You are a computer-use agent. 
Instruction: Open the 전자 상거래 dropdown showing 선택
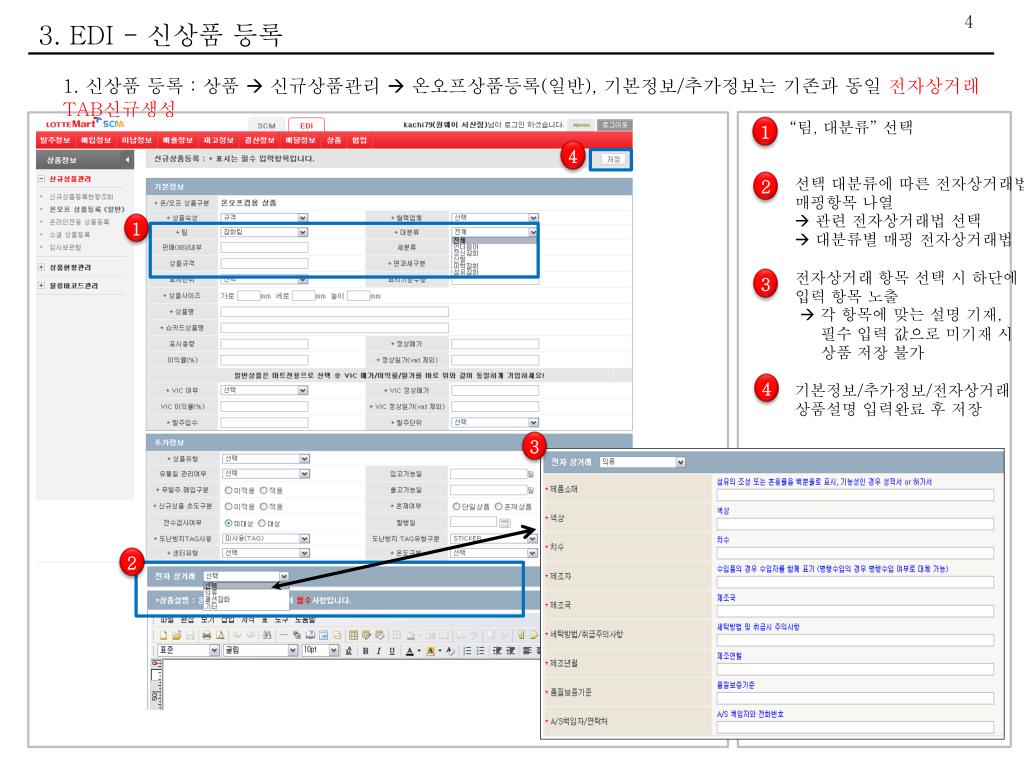(x=246, y=576)
